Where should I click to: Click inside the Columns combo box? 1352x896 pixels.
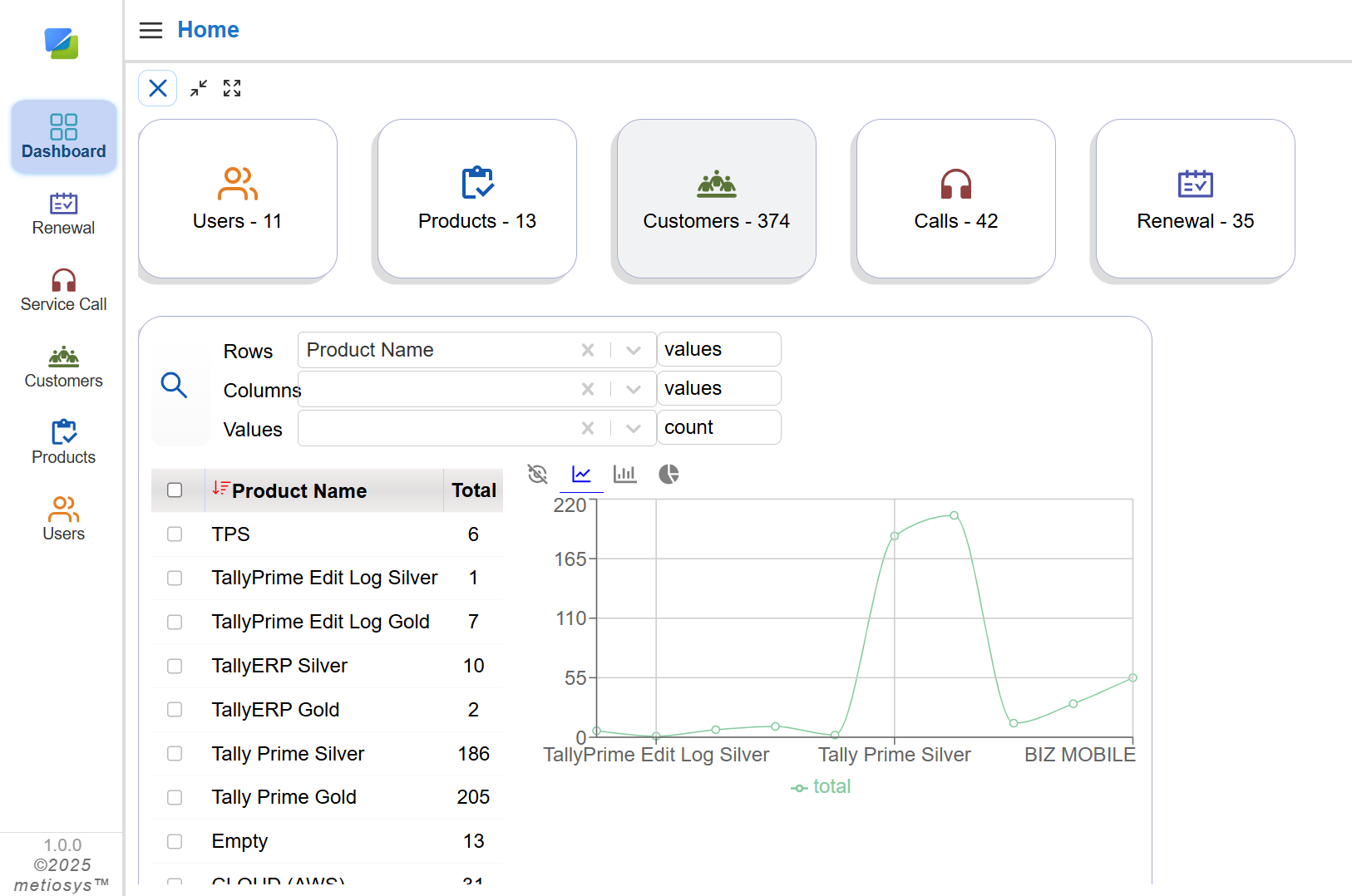[x=477, y=389]
